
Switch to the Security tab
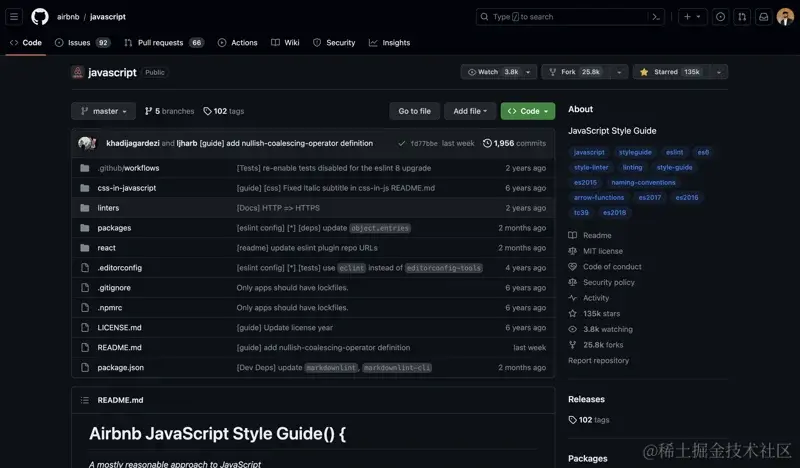point(334,43)
